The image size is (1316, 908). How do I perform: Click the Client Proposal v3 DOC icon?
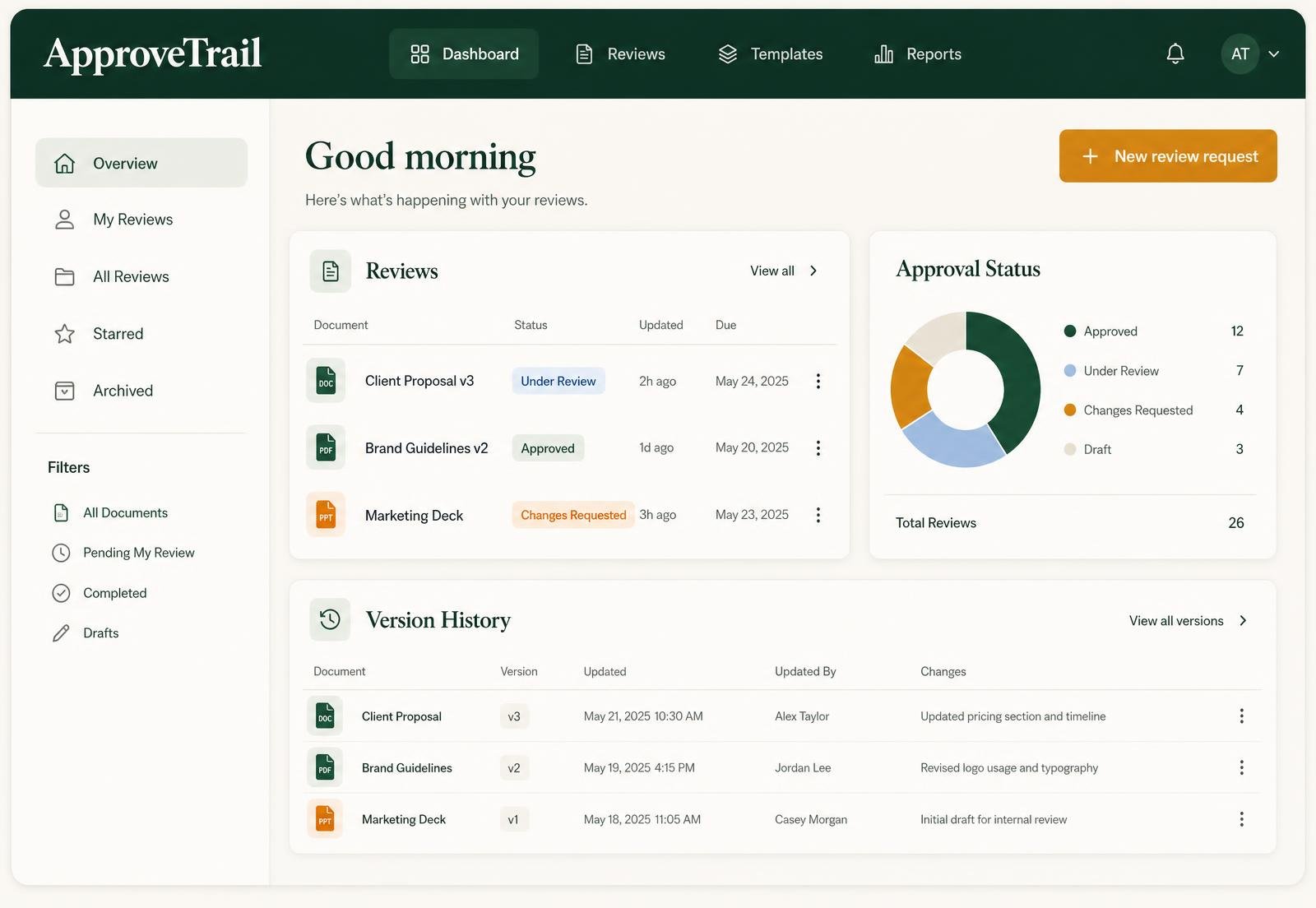tap(326, 381)
